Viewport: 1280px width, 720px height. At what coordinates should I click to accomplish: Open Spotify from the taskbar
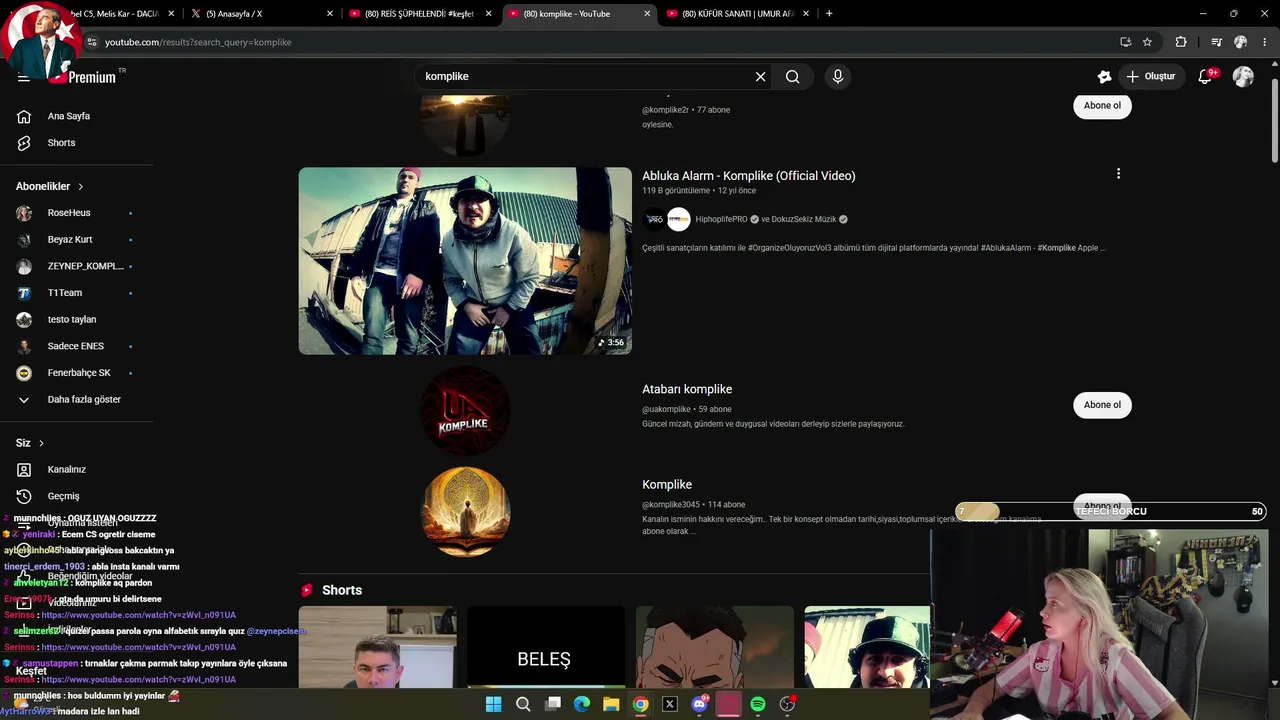[x=758, y=704]
